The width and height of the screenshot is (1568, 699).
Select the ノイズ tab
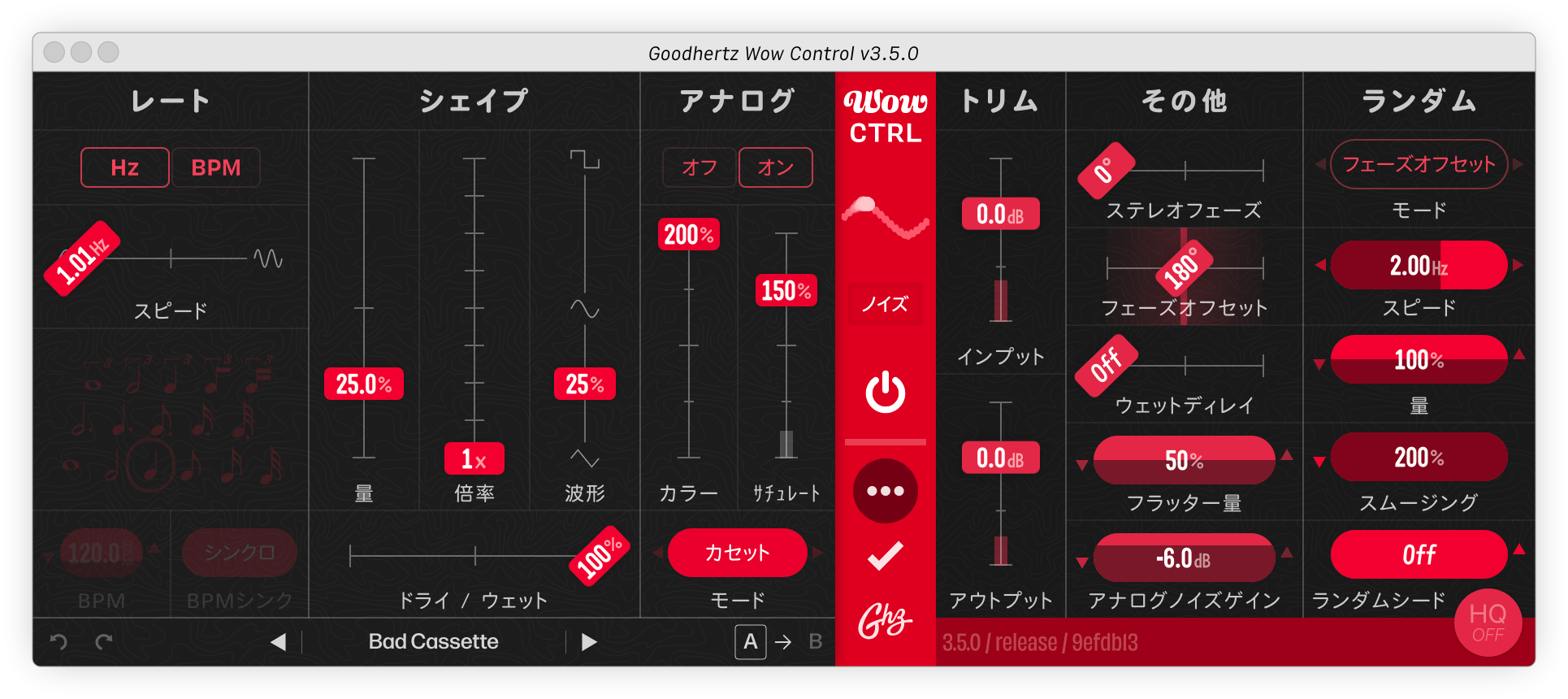click(885, 304)
